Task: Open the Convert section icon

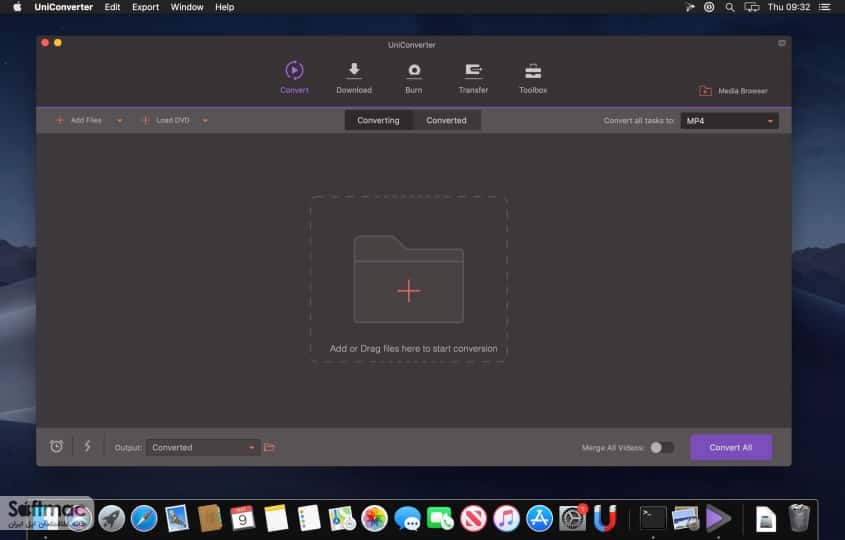Action: 294,71
